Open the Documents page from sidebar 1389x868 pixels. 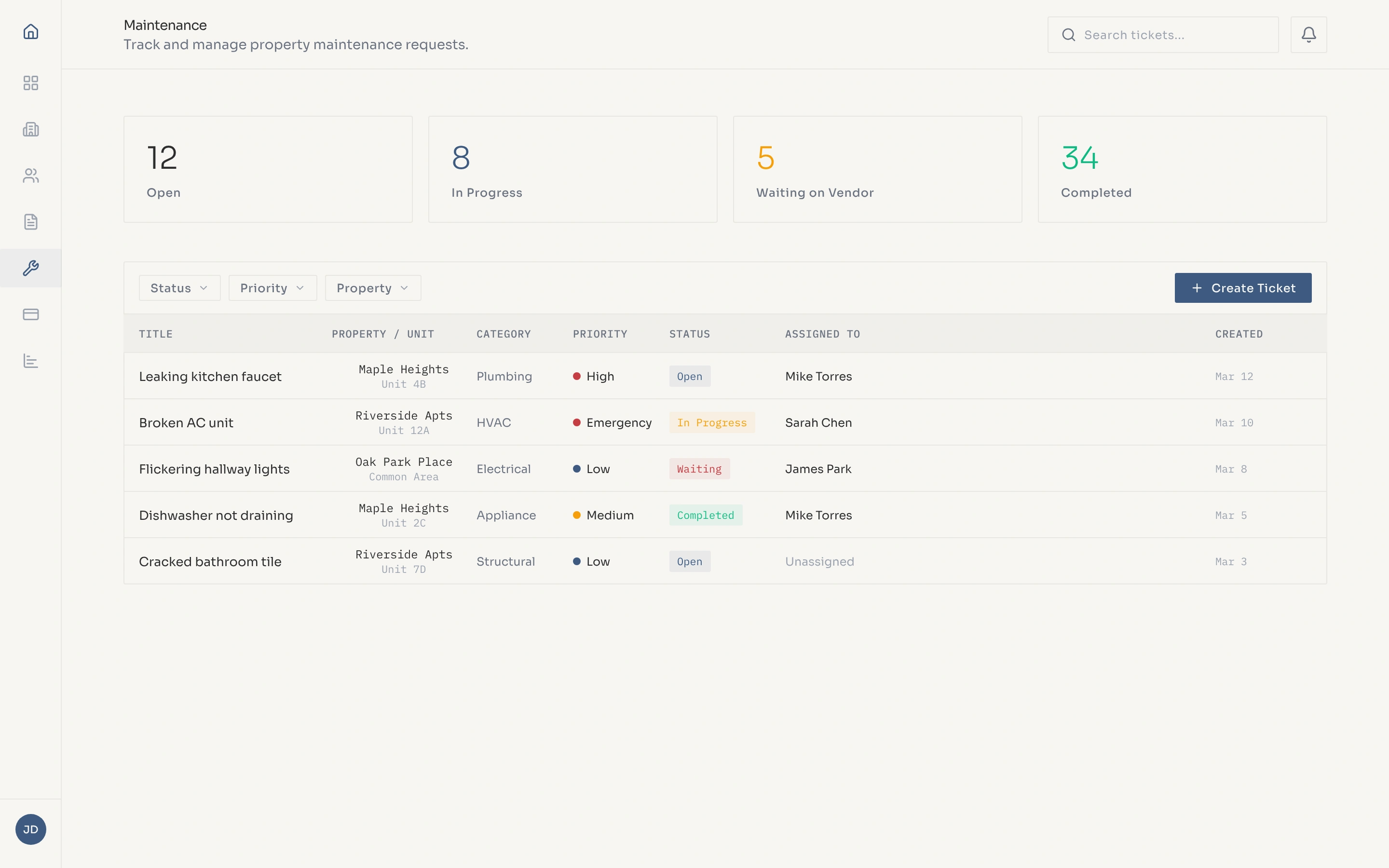pos(30,222)
